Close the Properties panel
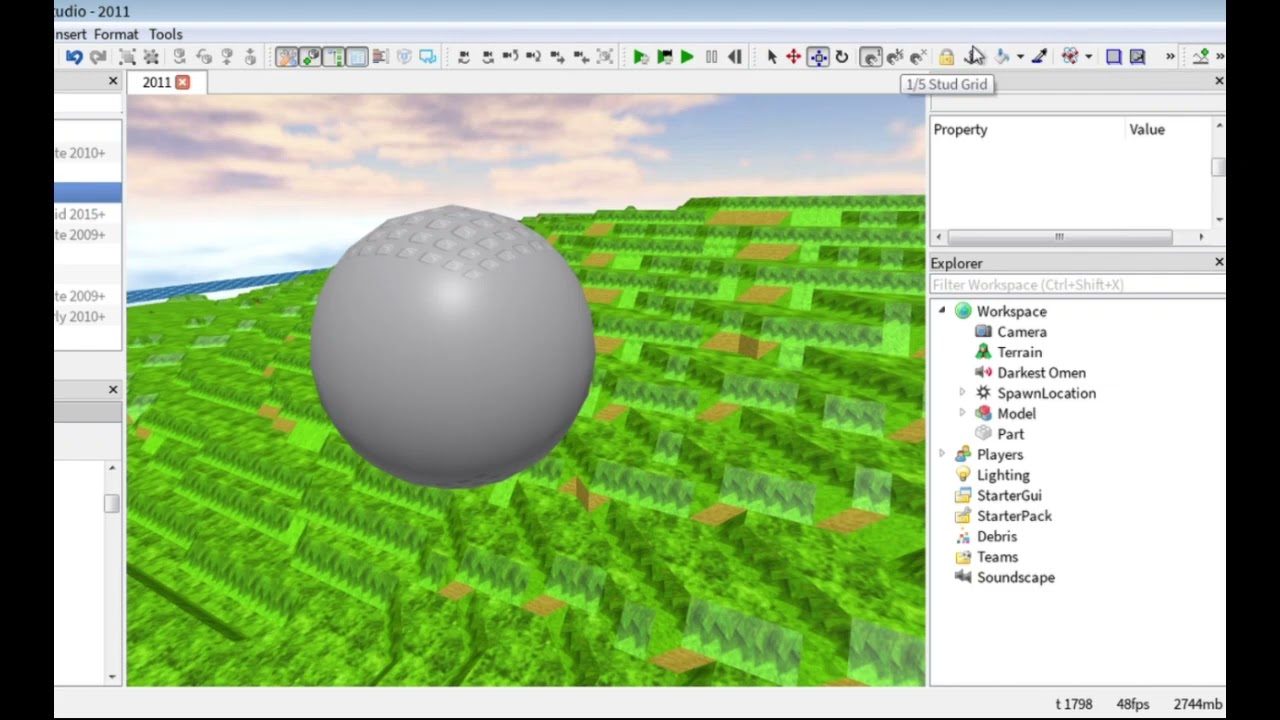1280x720 pixels. click(1219, 81)
